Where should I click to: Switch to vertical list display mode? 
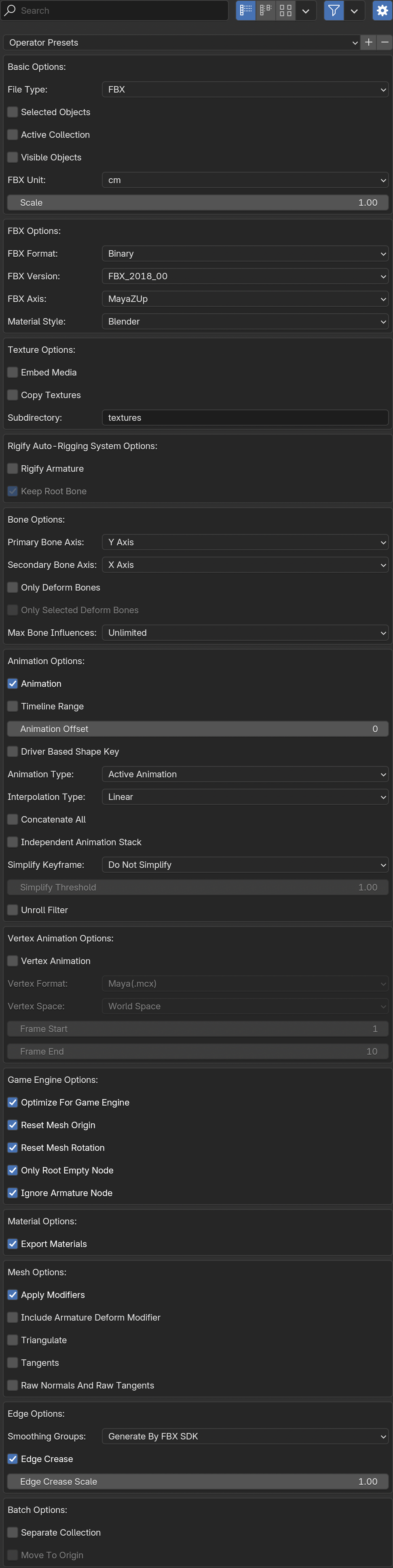point(245,11)
